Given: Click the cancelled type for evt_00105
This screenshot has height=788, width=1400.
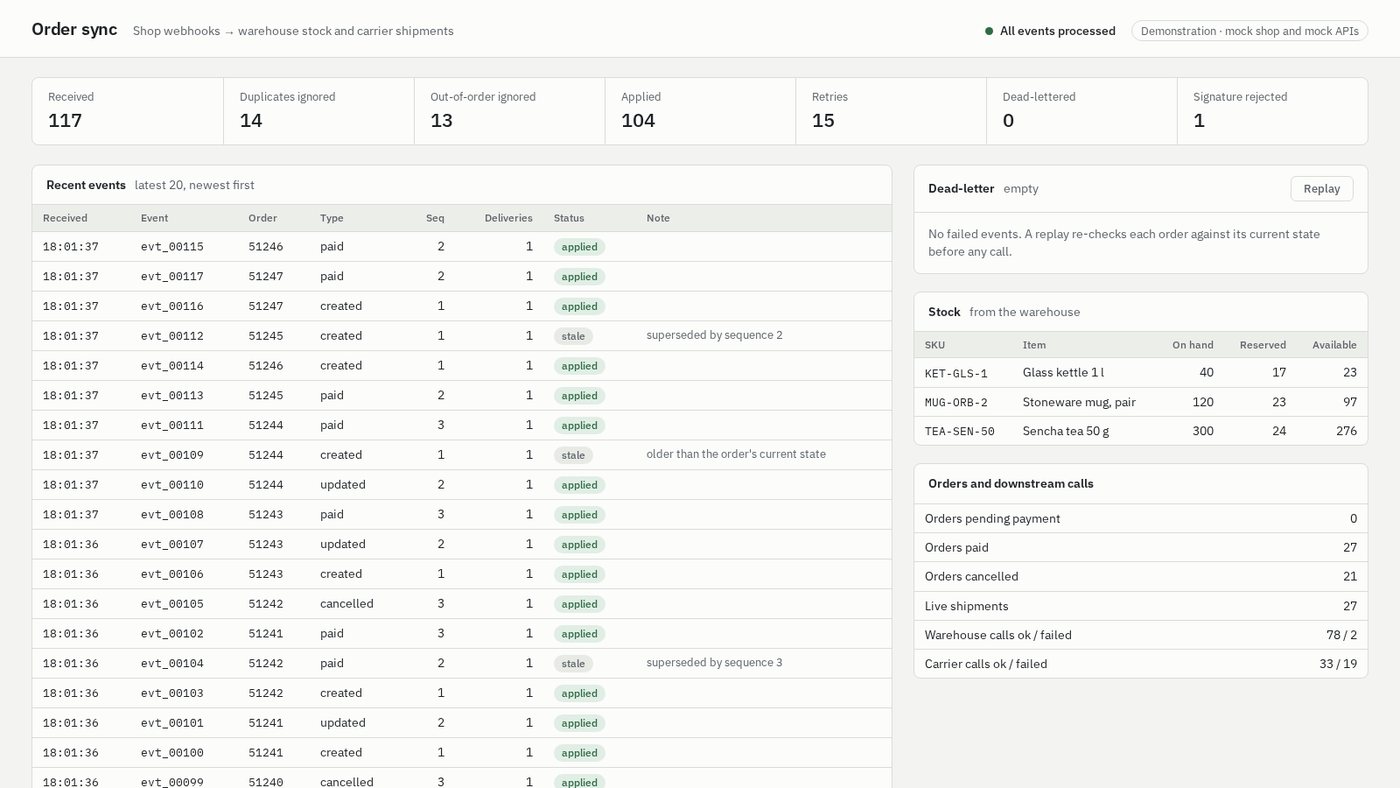Looking at the screenshot, I should 346,604.
